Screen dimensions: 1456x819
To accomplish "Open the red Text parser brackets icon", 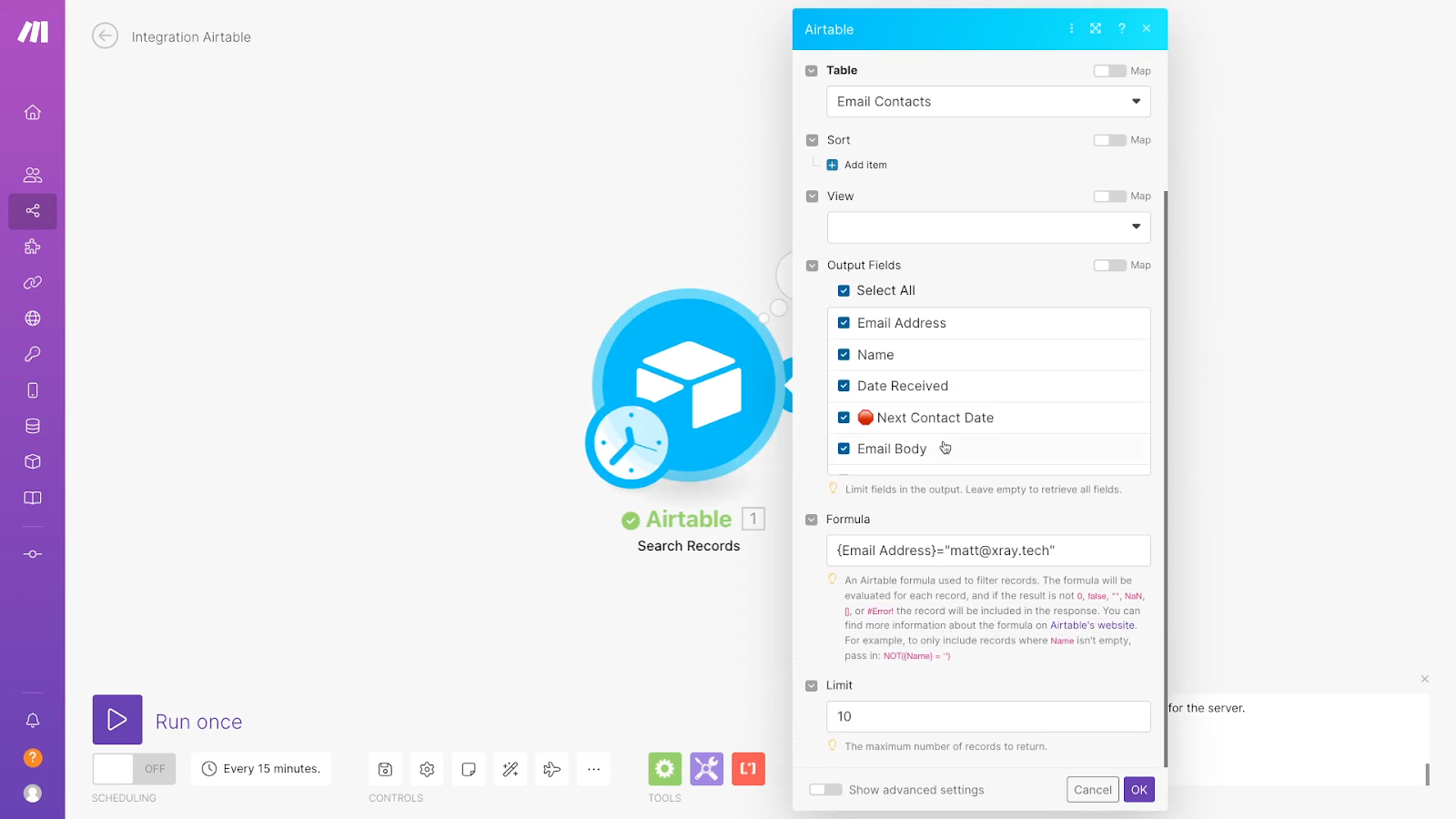I will [x=749, y=769].
